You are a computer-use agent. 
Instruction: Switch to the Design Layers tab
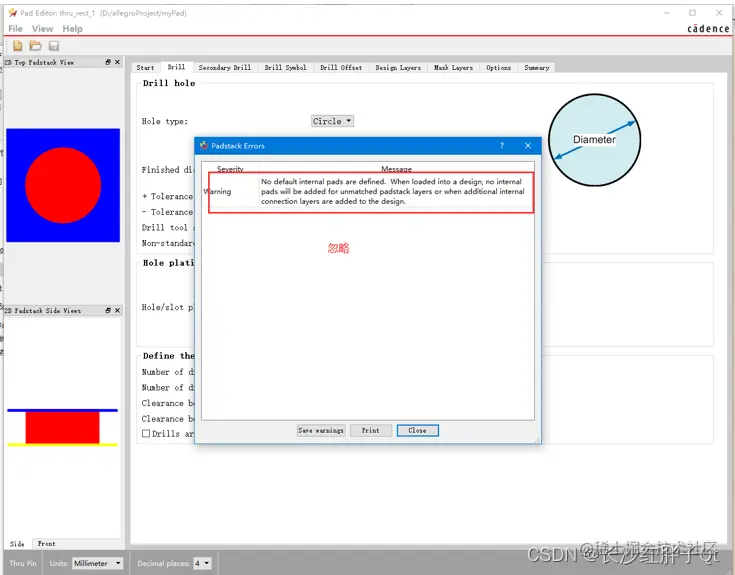pyautogui.click(x=398, y=67)
